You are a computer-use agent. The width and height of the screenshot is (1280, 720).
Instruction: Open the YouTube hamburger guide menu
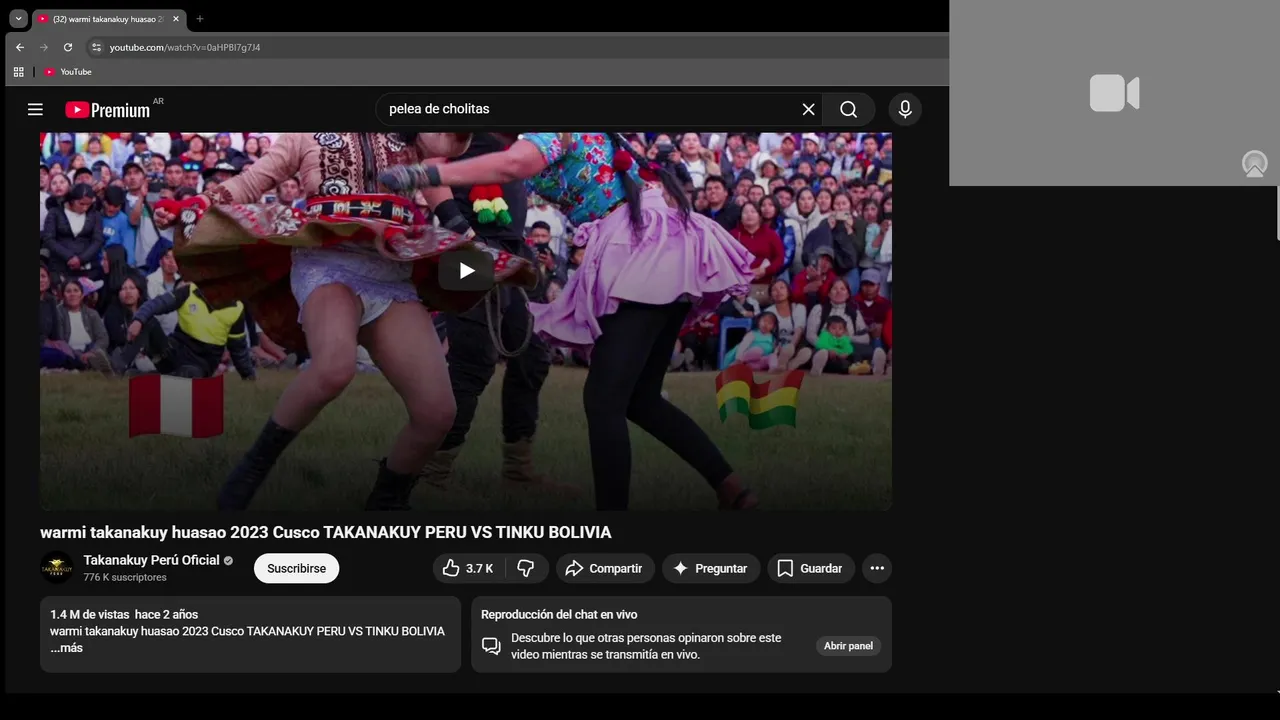pyautogui.click(x=35, y=109)
